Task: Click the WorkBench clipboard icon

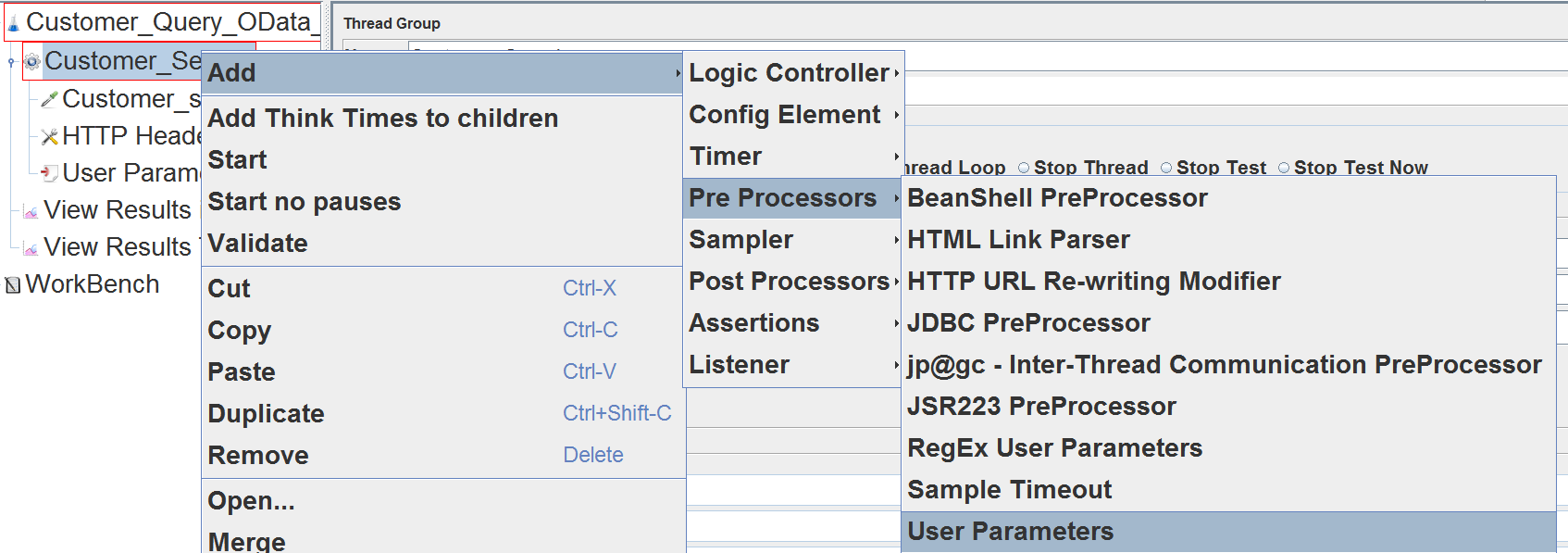Action: click(x=13, y=285)
